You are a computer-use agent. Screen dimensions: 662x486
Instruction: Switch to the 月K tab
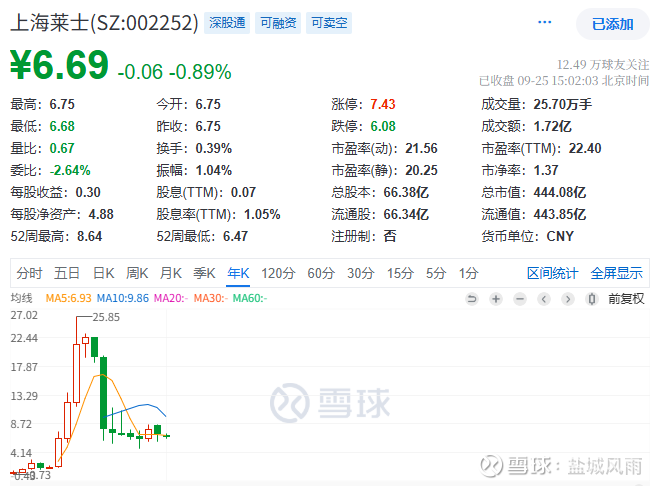coord(171,273)
